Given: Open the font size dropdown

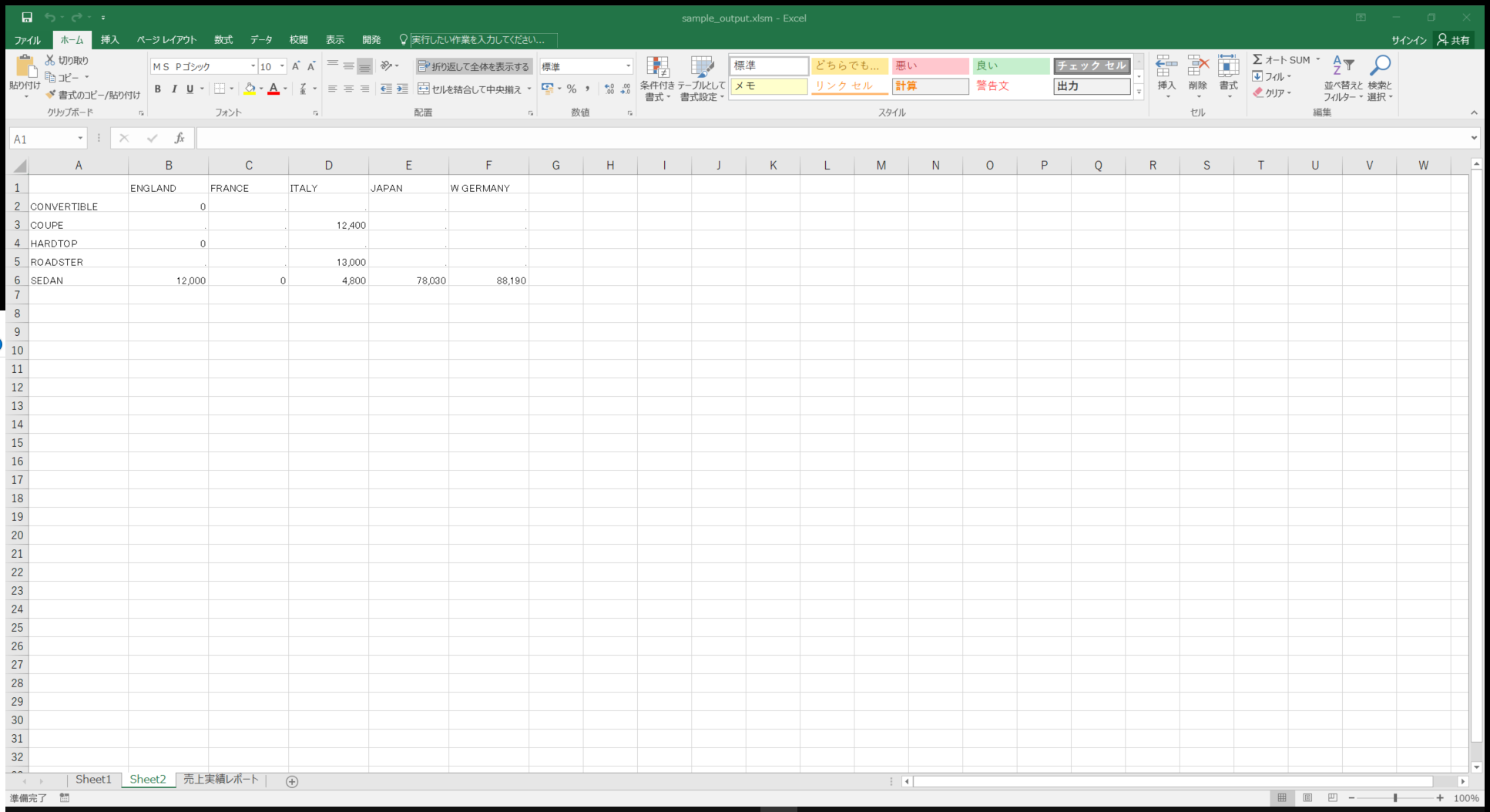Looking at the screenshot, I should click(282, 66).
